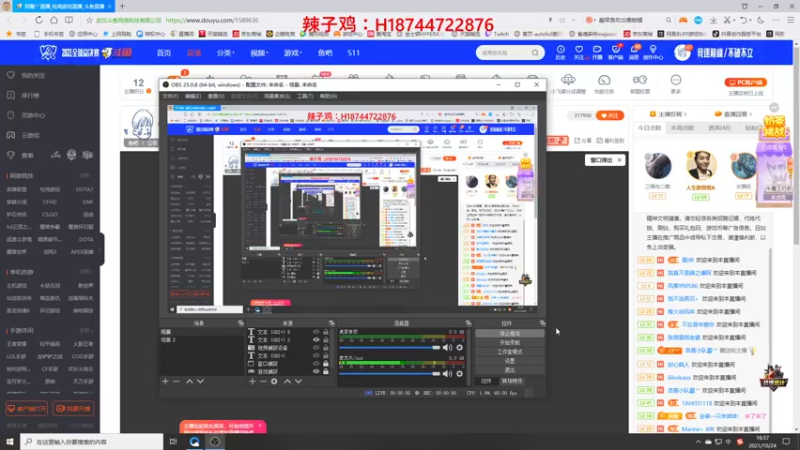The image size is (800, 450).
Task: Move the scene down with the down arrow in OBS Scenes panel
Action: click(201, 381)
